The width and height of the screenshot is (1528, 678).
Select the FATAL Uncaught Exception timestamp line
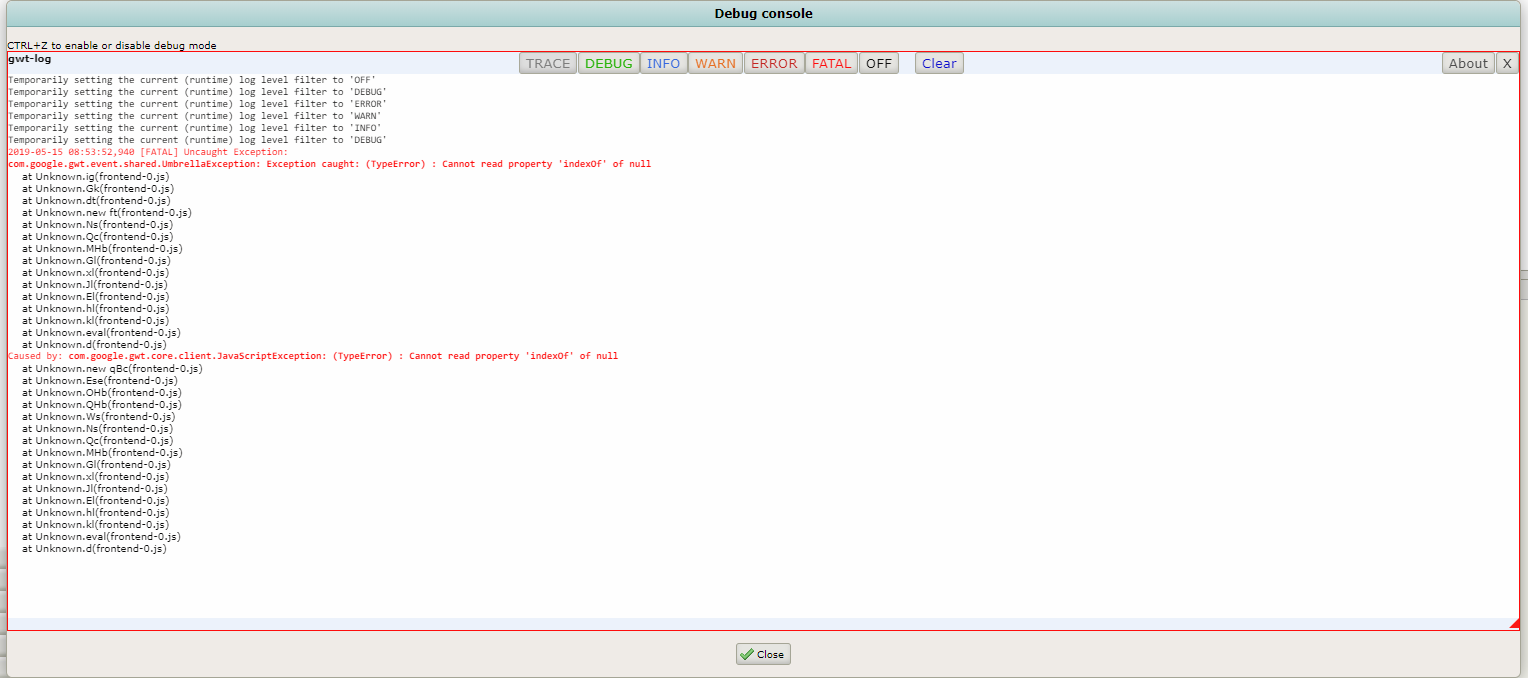(147, 152)
